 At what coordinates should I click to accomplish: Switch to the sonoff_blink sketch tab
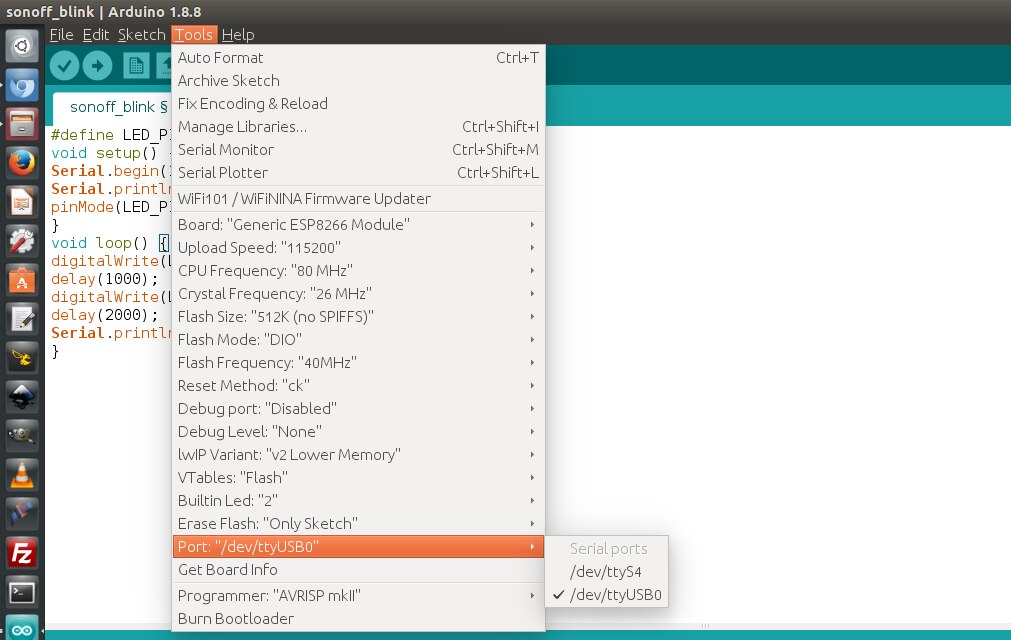112,107
